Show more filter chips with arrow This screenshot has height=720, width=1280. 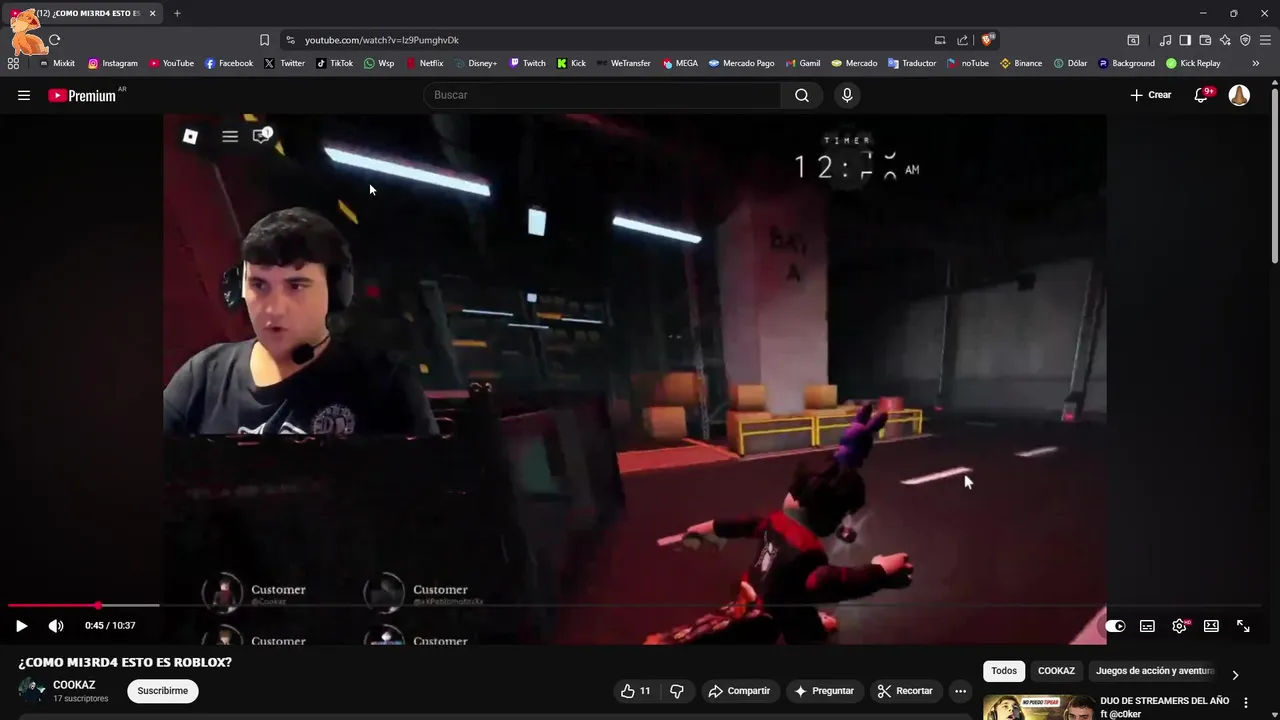1235,675
